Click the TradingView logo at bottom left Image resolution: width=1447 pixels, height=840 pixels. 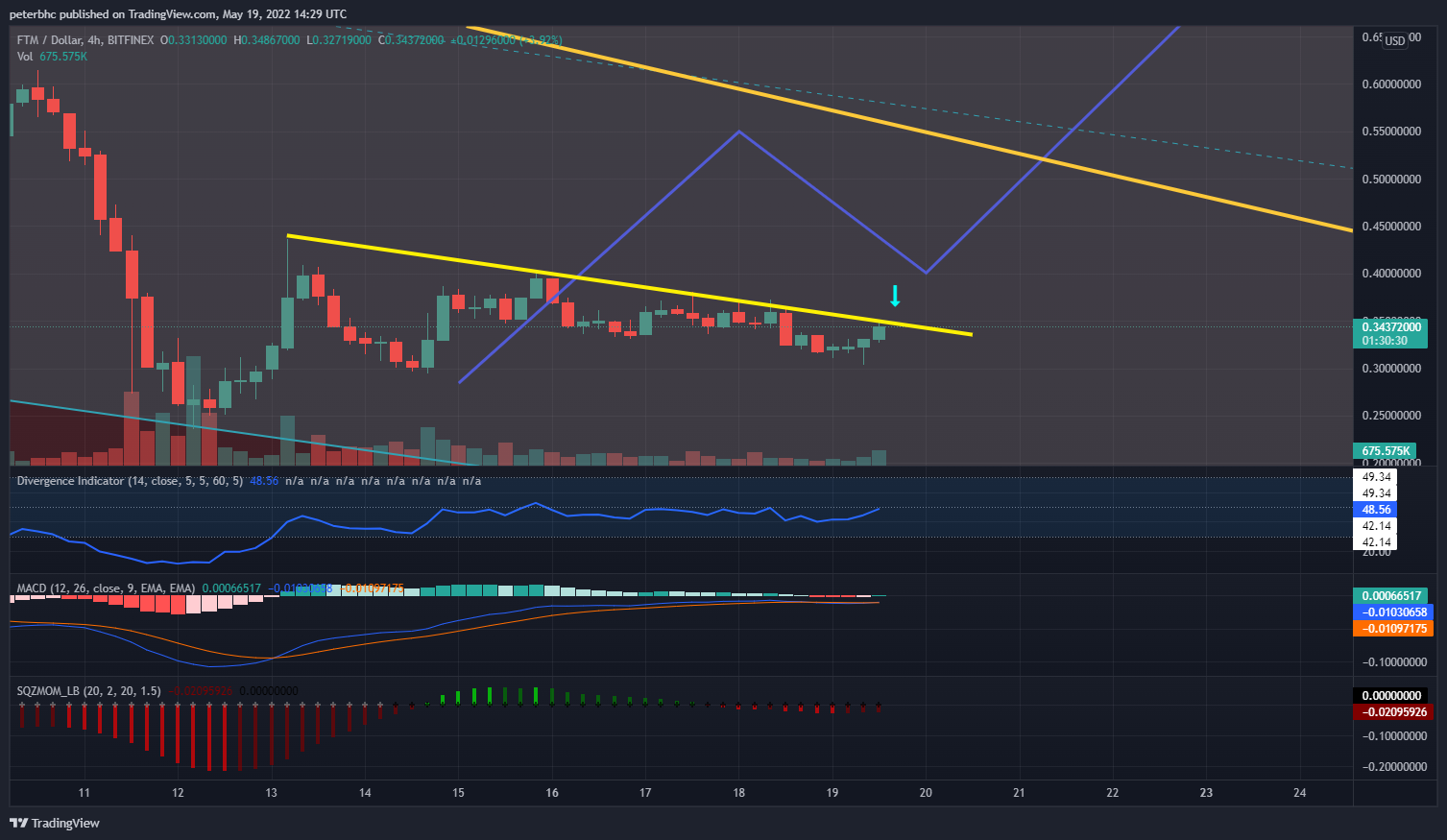55,823
